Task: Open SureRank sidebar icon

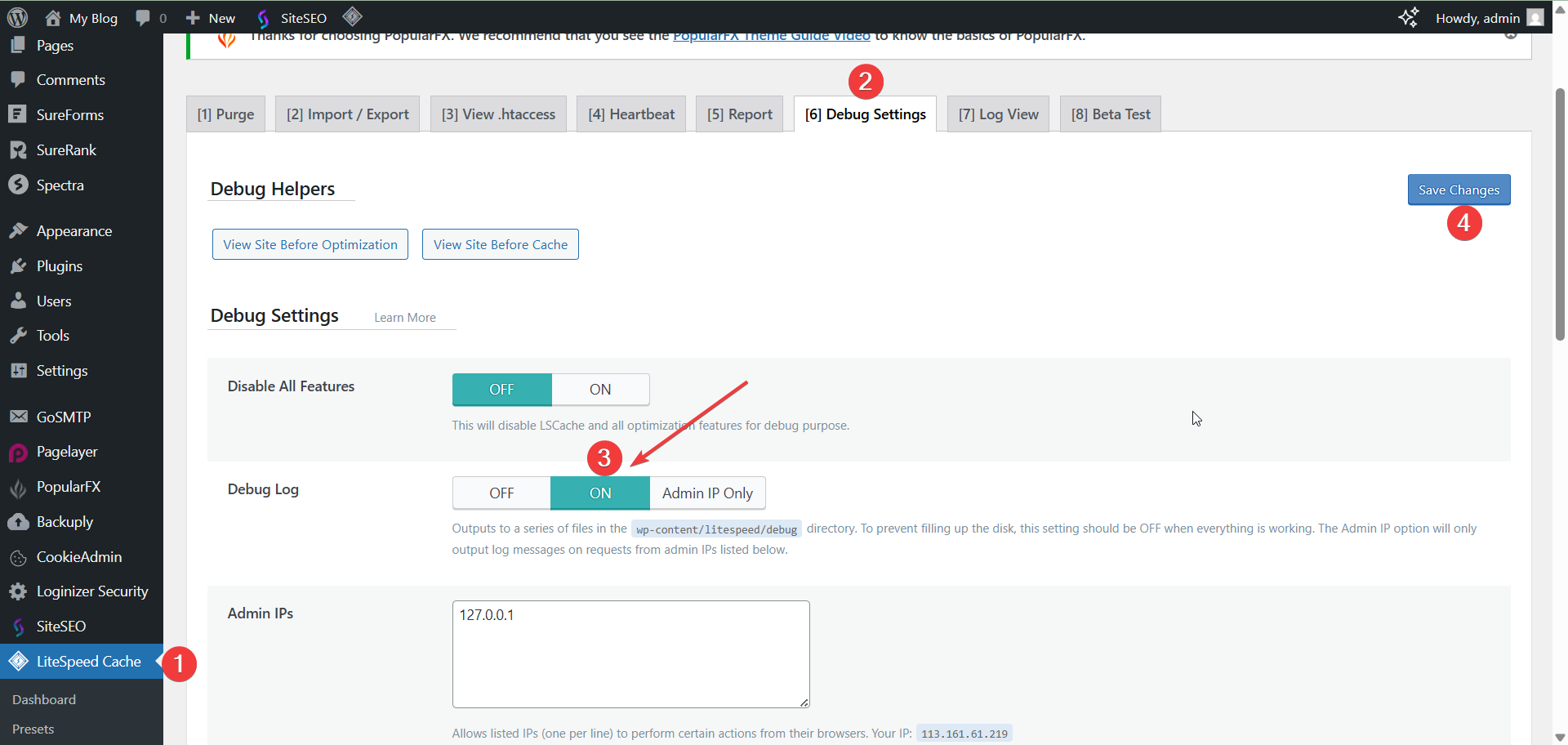Action: [18, 149]
